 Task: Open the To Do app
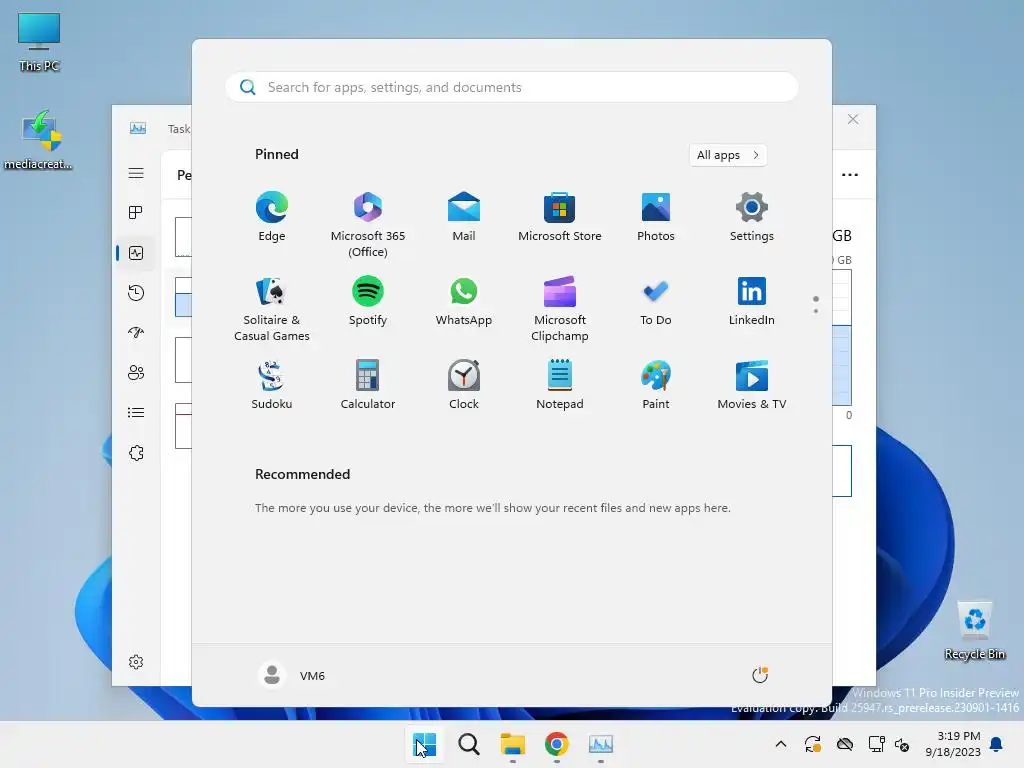(x=656, y=302)
